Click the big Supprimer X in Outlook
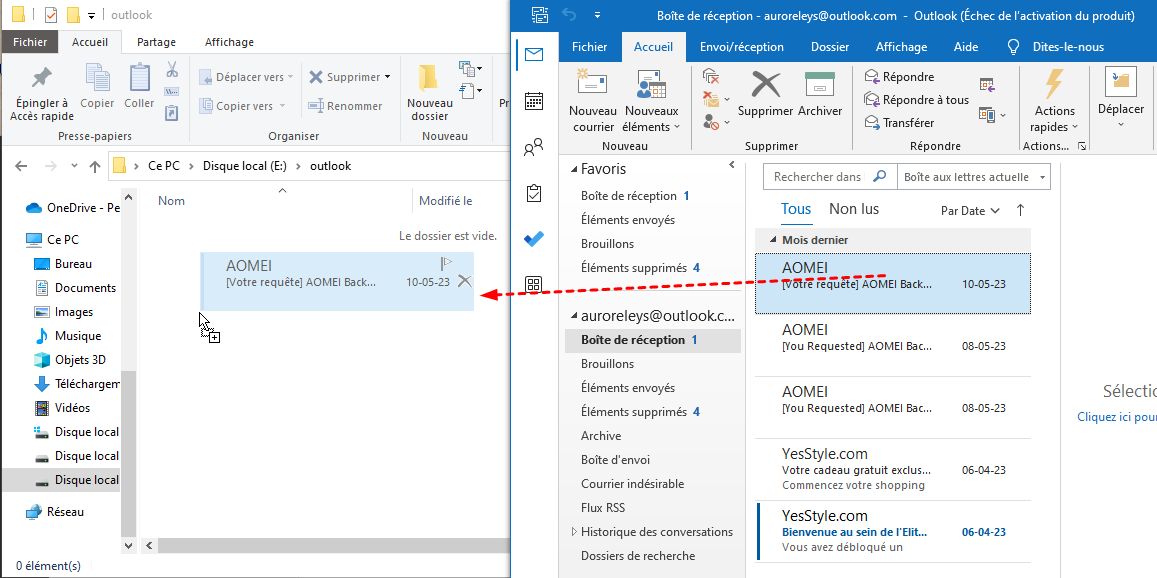1157x578 pixels. point(765,85)
